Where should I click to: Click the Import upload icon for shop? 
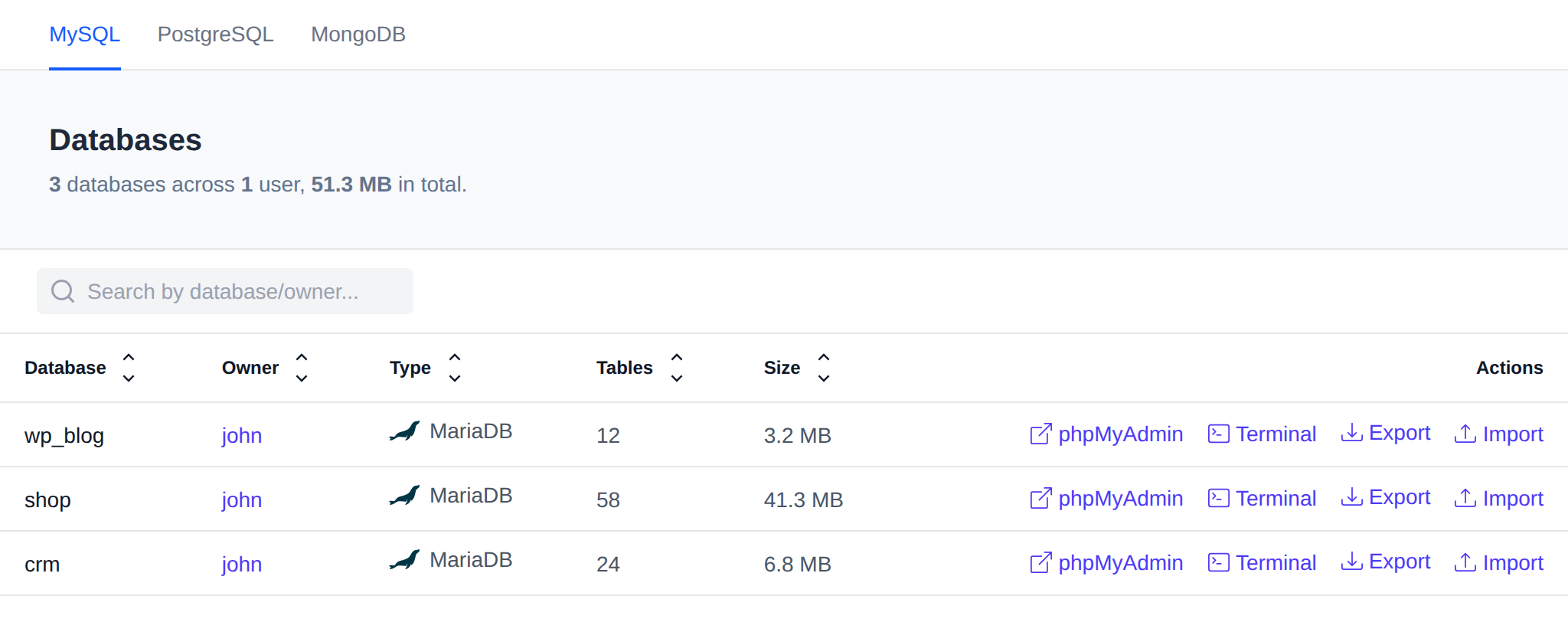tap(1465, 498)
